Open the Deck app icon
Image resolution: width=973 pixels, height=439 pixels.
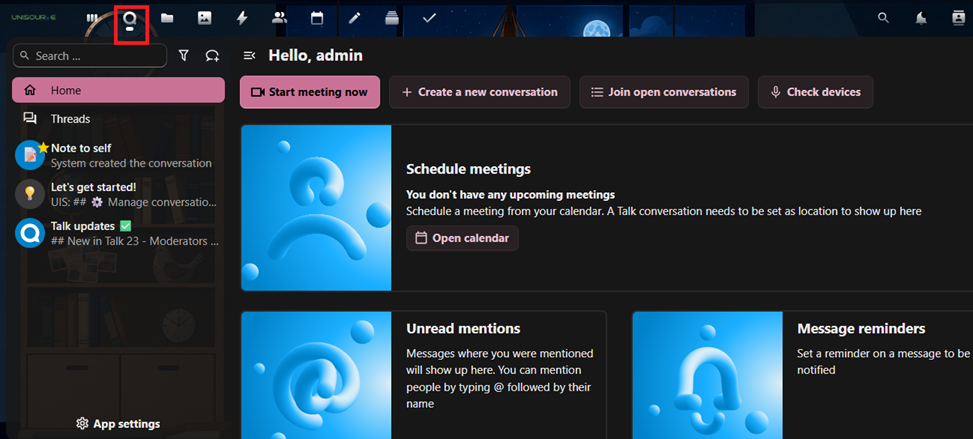[x=392, y=19]
